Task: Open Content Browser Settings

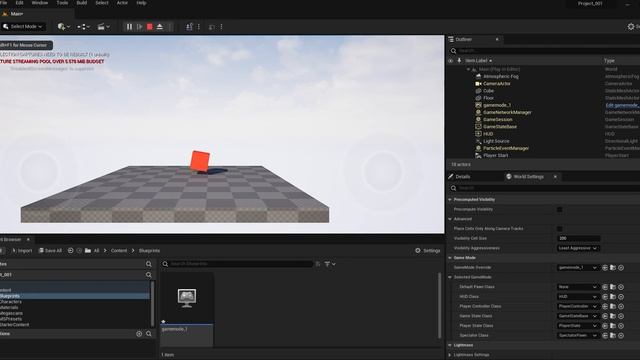Action: point(428,251)
